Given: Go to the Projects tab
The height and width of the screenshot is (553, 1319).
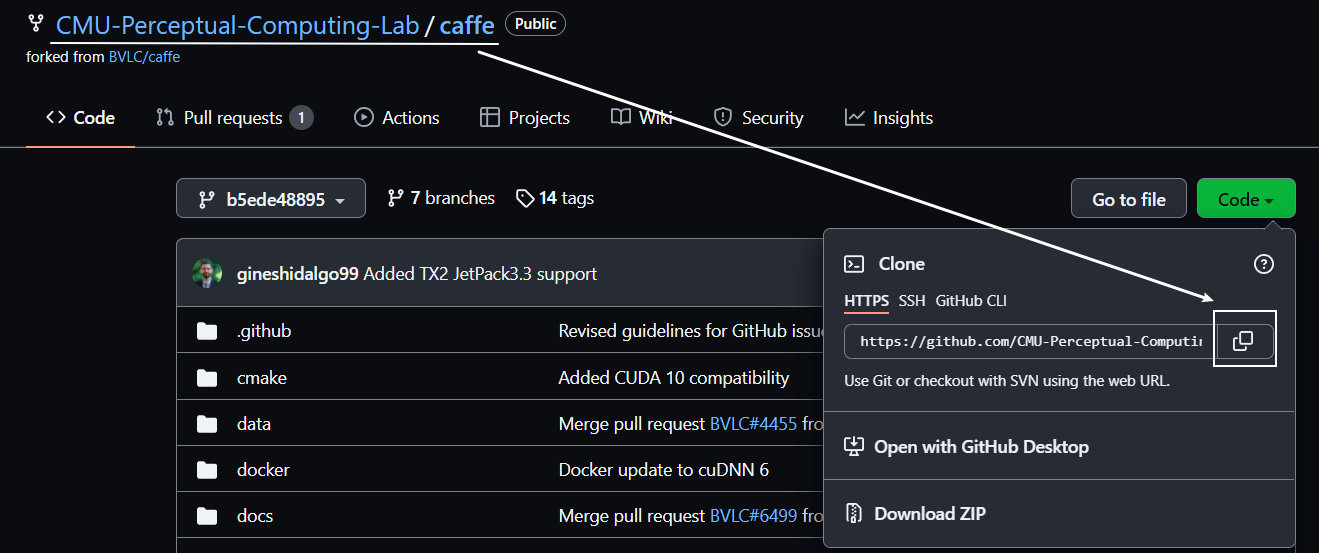Looking at the screenshot, I should point(525,118).
